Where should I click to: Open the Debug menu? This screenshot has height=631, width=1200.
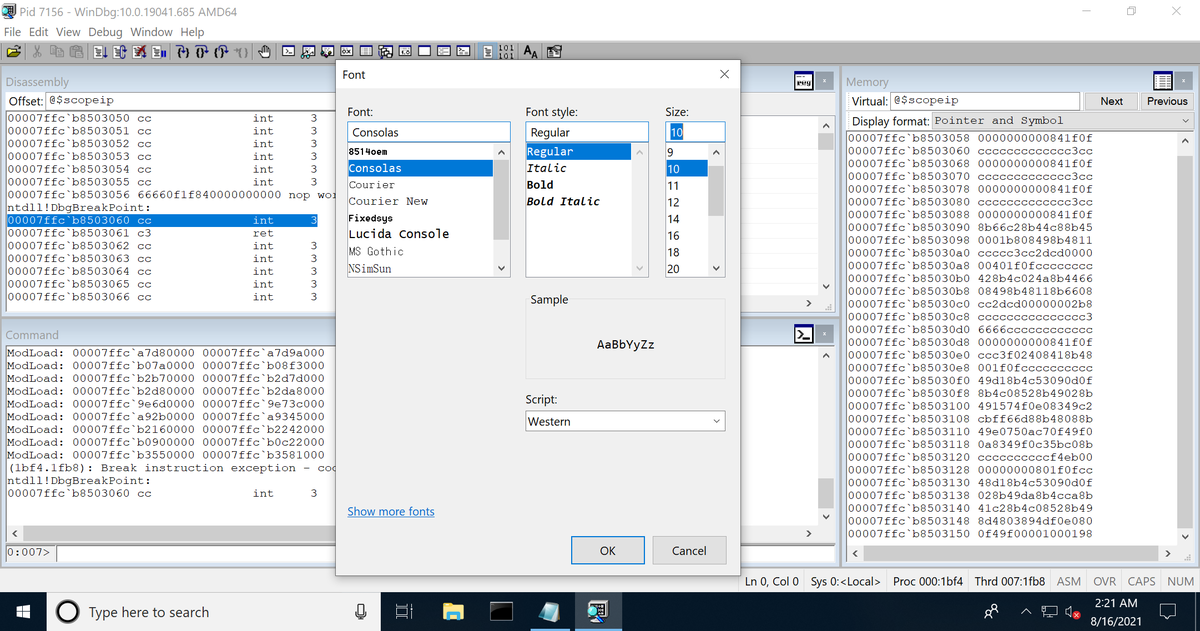(105, 32)
